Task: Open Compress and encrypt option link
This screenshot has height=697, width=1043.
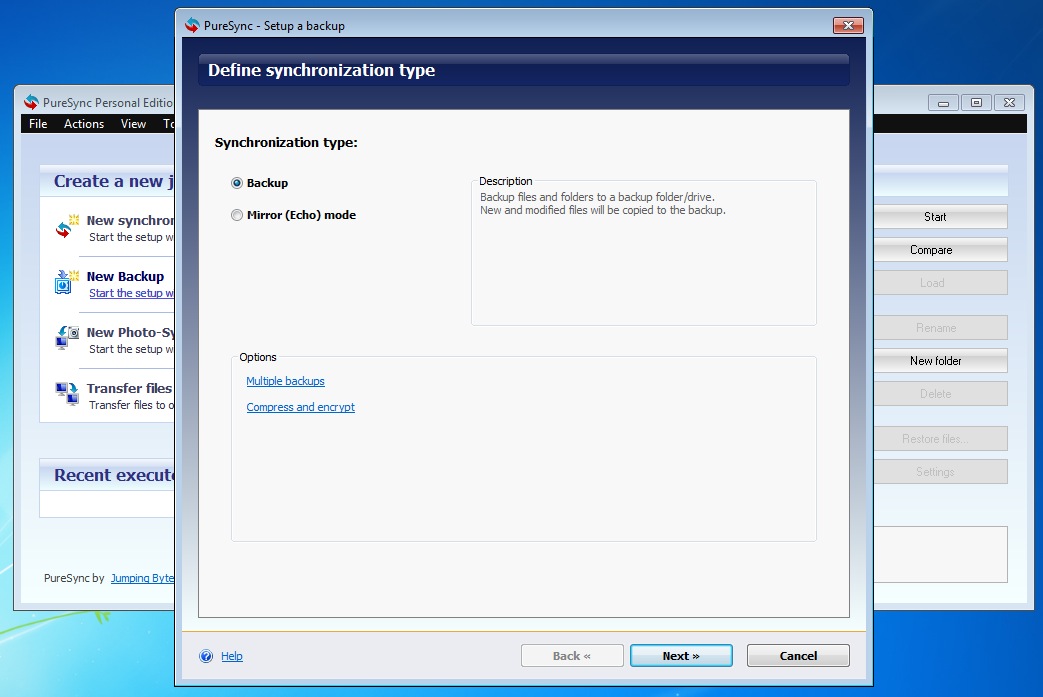Action: tap(300, 407)
